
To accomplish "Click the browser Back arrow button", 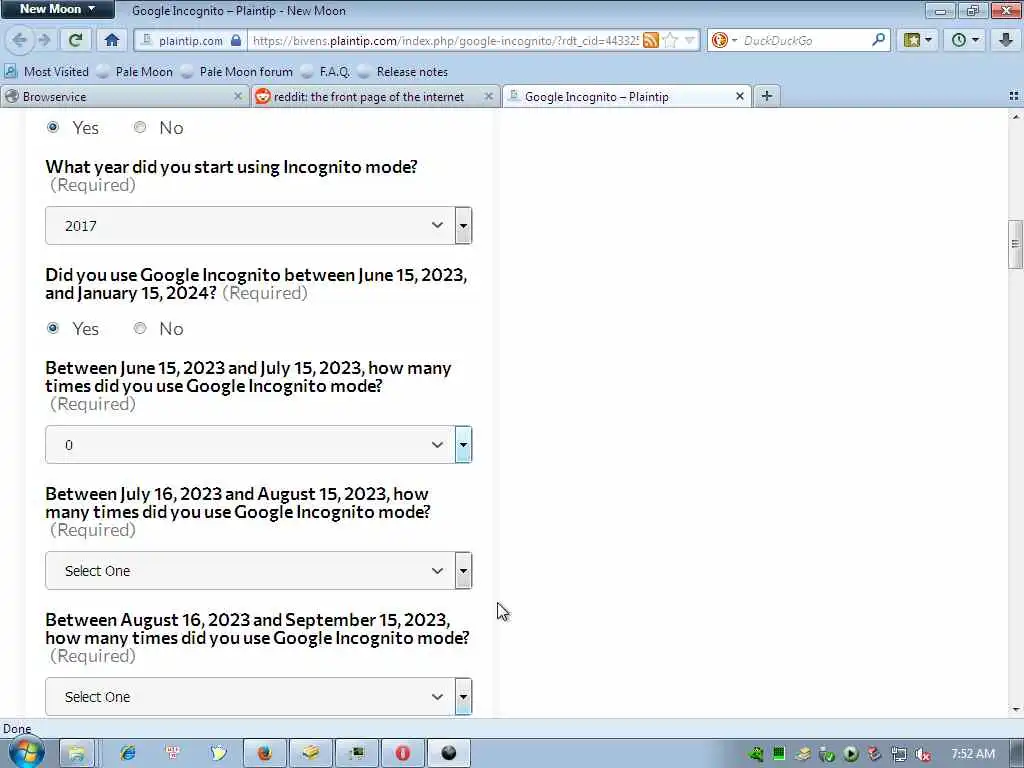I will 19,40.
